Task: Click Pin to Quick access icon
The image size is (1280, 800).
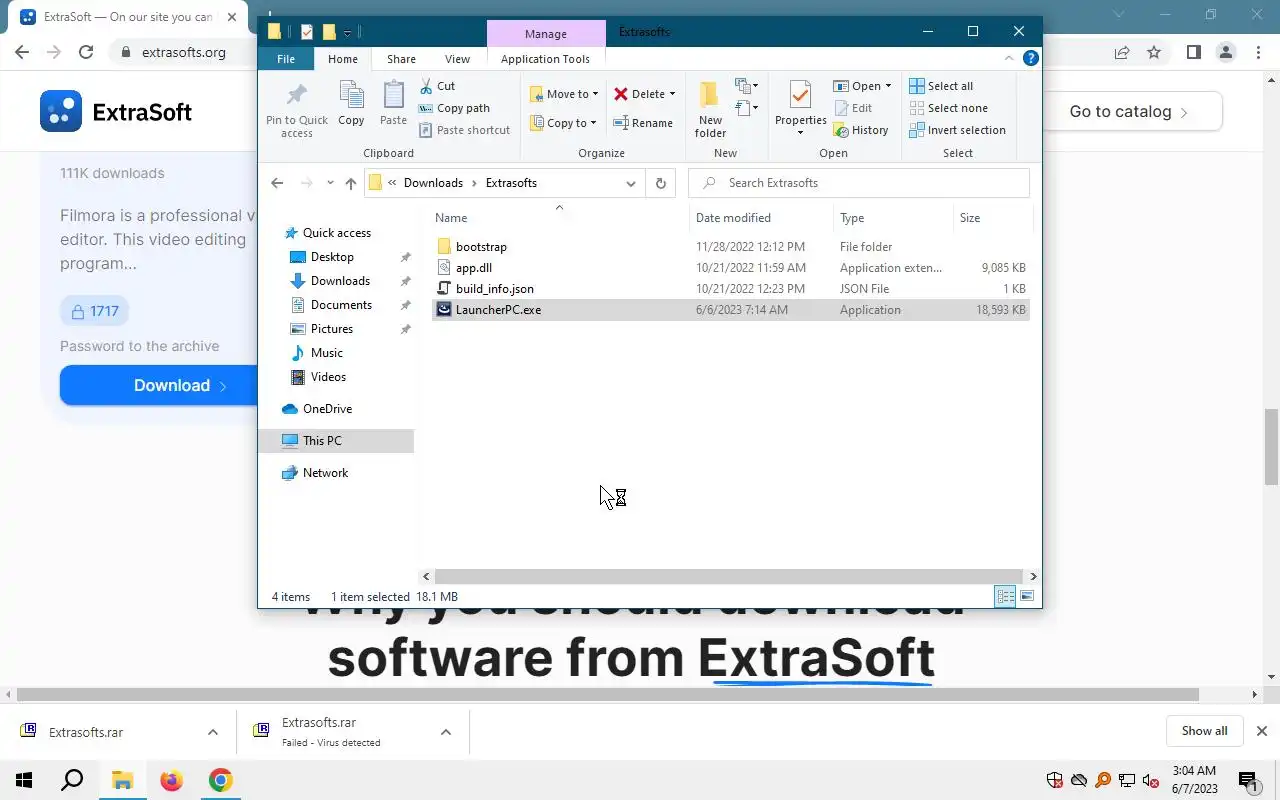Action: tap(297, 109)
